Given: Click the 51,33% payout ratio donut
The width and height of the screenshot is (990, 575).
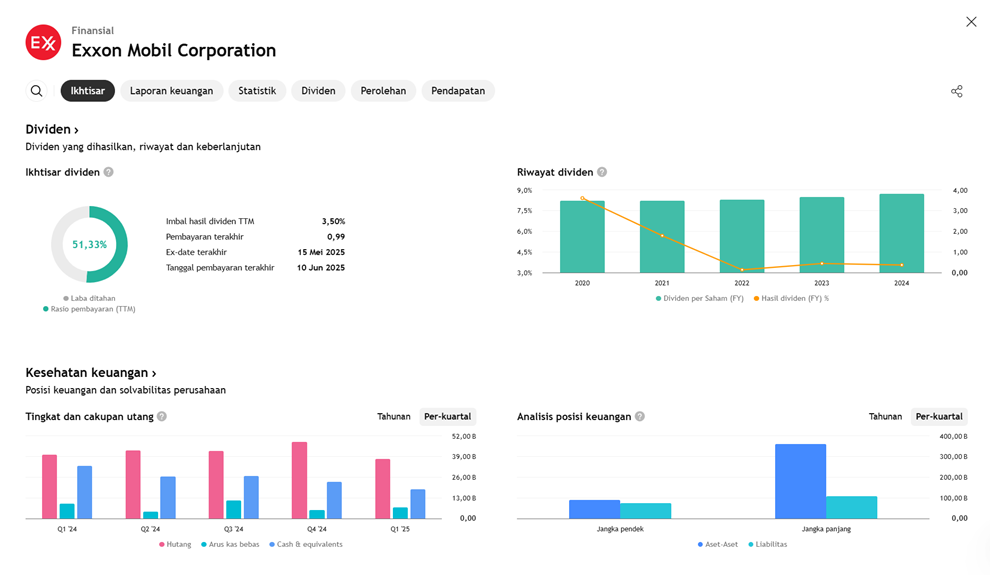Looking at the screenshot, I should click(89, 244).
